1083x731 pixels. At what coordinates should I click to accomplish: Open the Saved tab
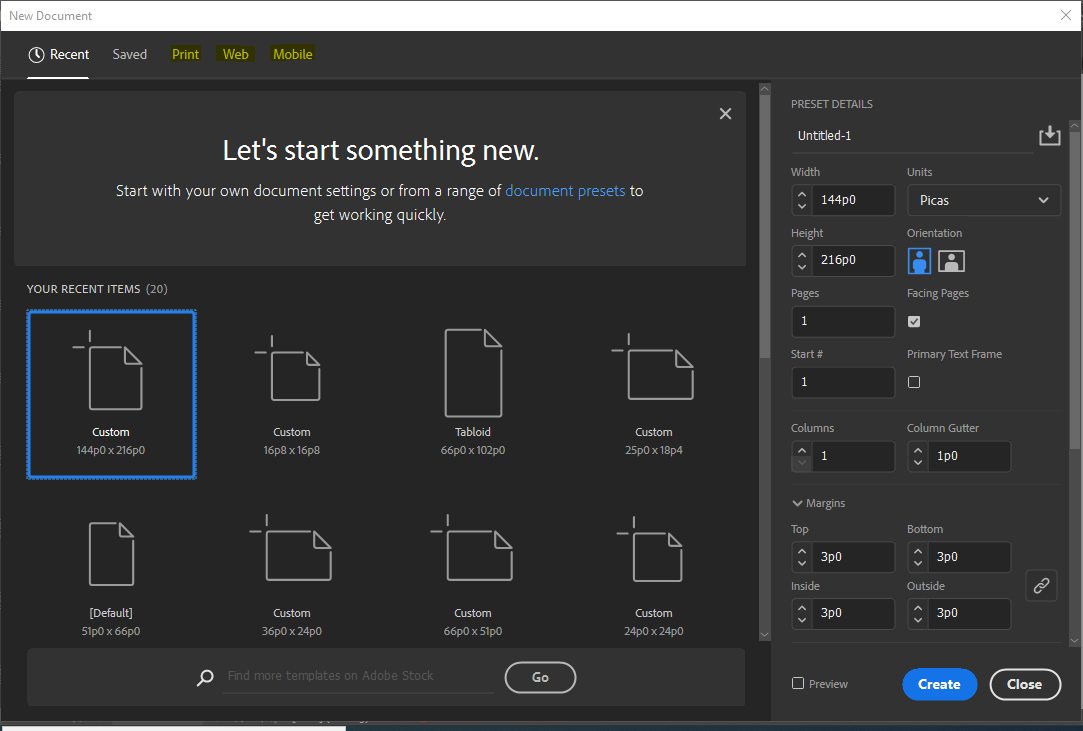130,54
